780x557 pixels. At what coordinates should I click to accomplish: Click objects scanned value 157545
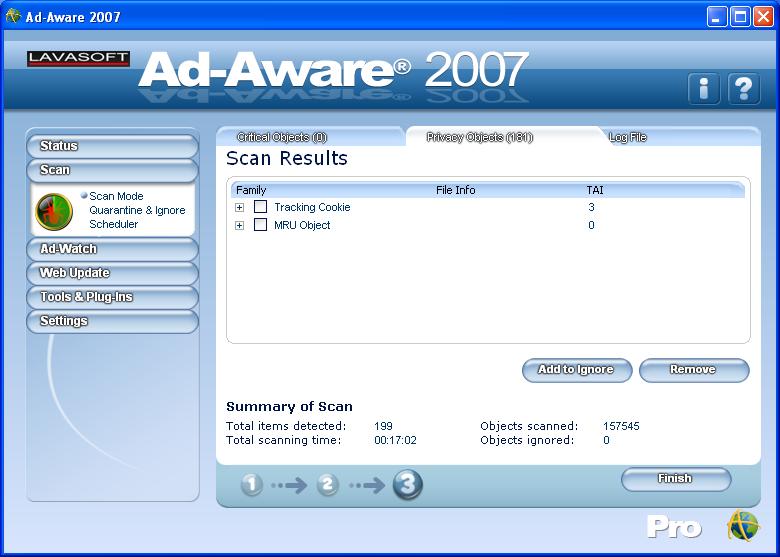pos(621,426)
